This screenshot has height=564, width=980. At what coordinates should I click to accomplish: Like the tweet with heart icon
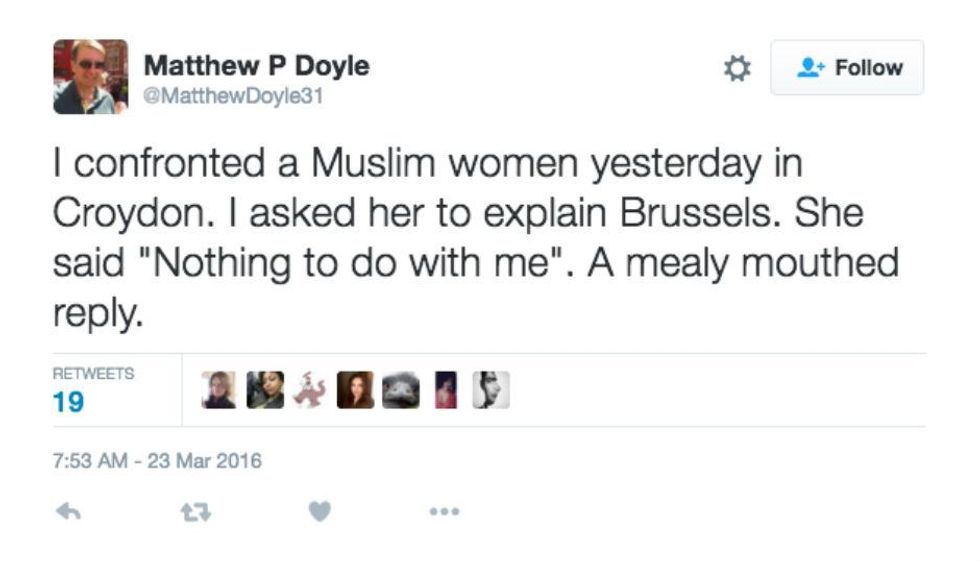coord(319,511)
